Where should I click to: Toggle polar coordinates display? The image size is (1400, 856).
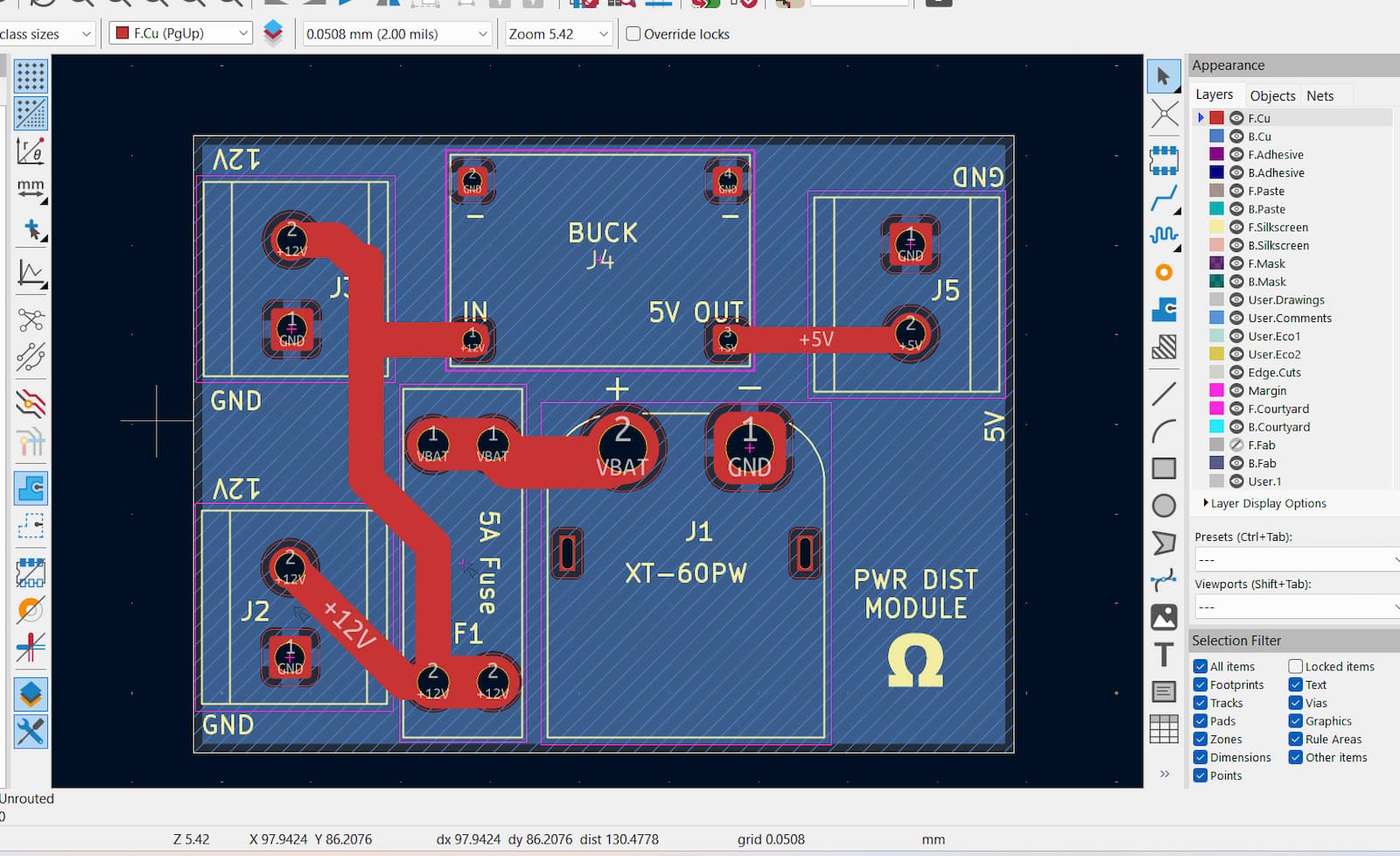(x=31, y=151)
